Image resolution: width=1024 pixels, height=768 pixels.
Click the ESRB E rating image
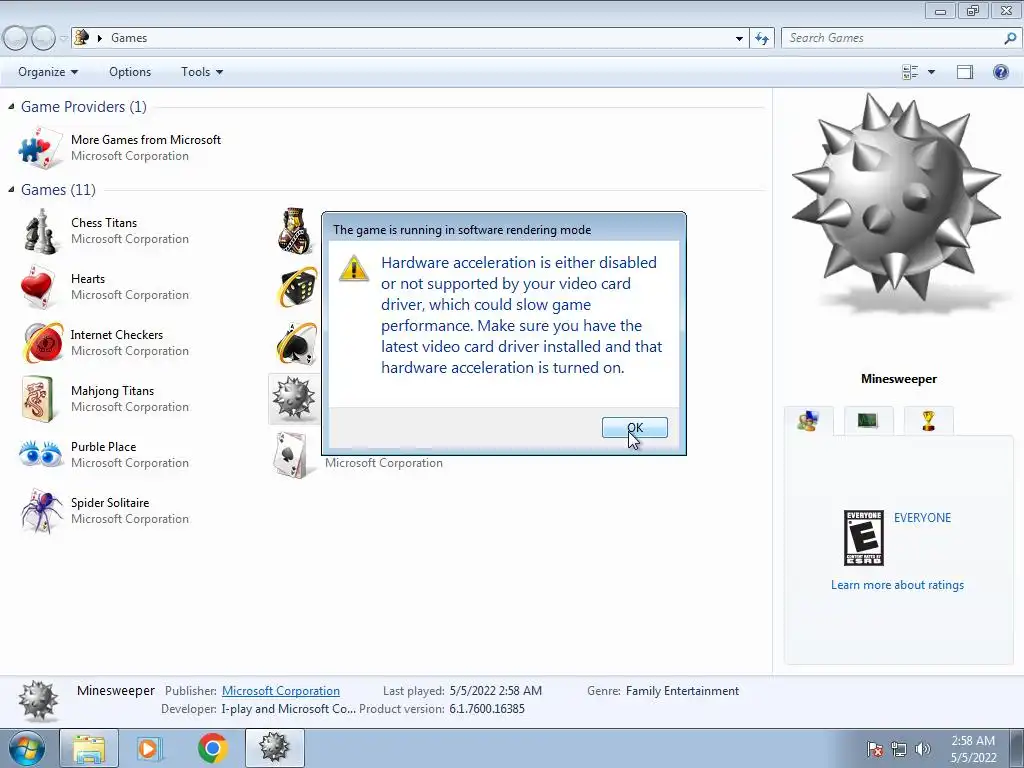pyautogui.click(x=863, y=537)
